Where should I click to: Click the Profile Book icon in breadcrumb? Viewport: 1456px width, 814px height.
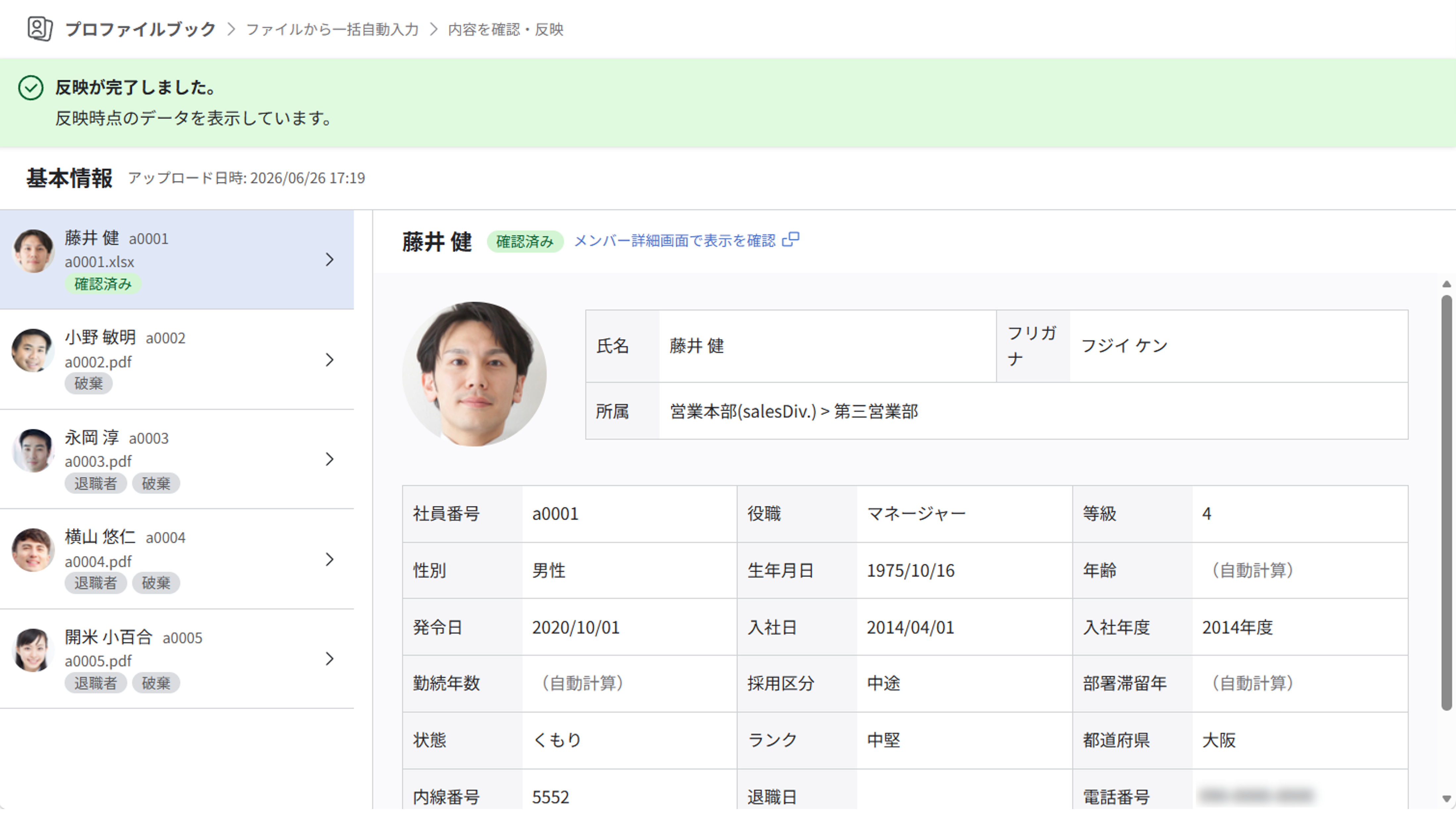[40, 29]
